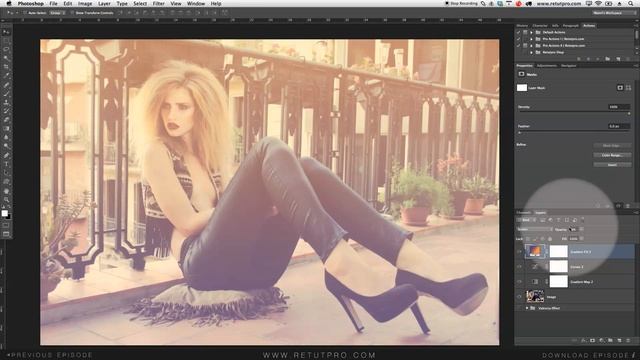
Task: Open the Window menu
Action: click(x=196, y=4)
